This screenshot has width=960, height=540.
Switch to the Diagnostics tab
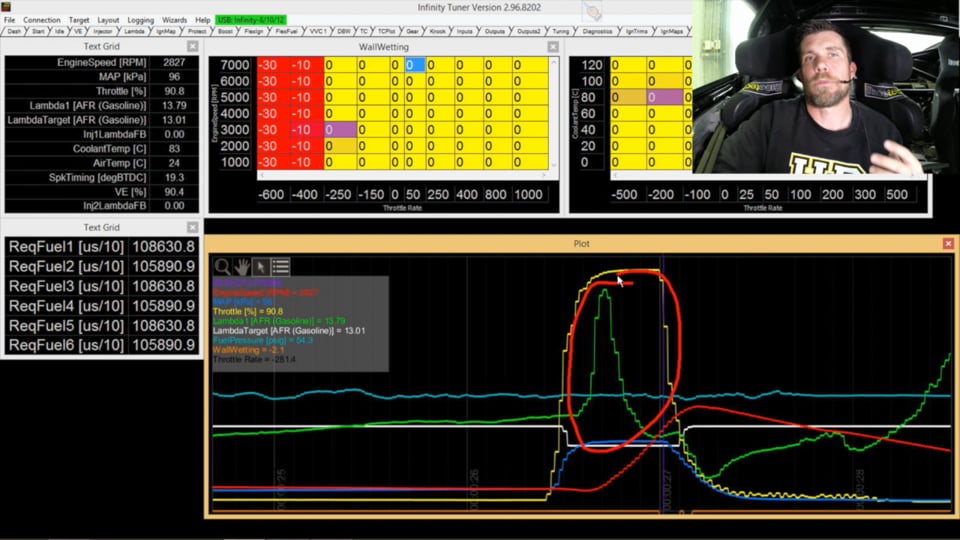tap(597, 31)
